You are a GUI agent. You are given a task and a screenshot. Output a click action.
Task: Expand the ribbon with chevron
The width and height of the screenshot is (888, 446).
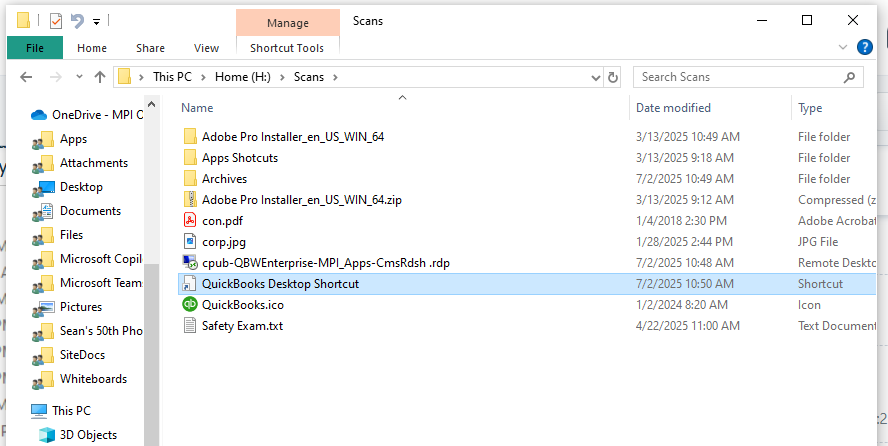coord(843,47)
